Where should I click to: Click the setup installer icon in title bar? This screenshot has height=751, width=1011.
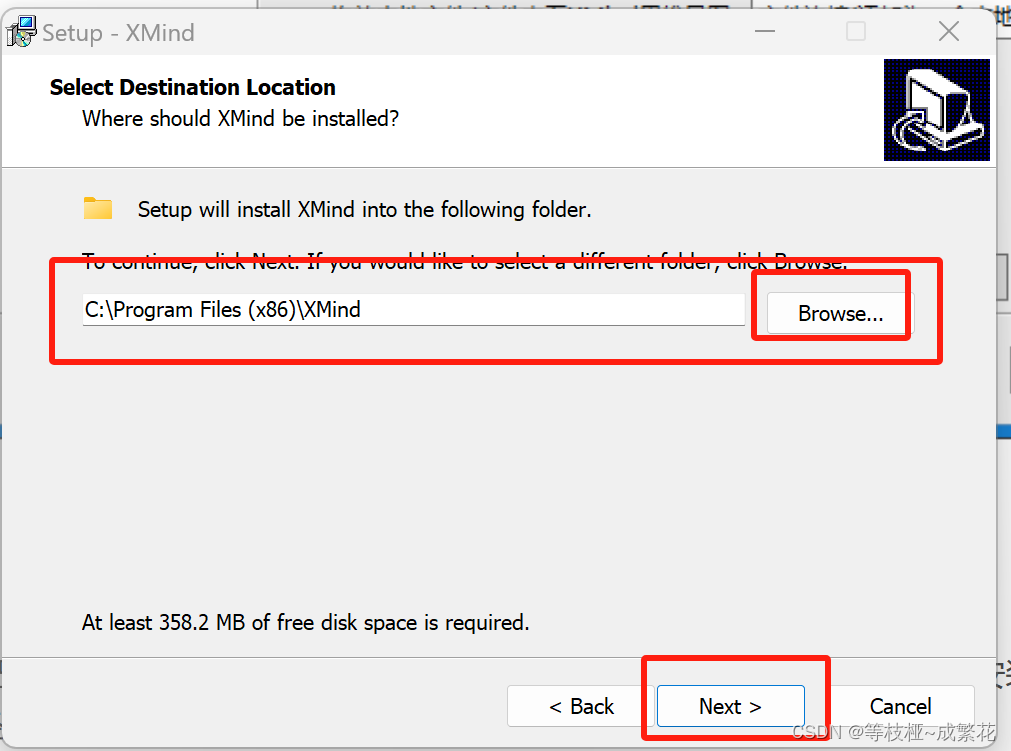(21, 32)
